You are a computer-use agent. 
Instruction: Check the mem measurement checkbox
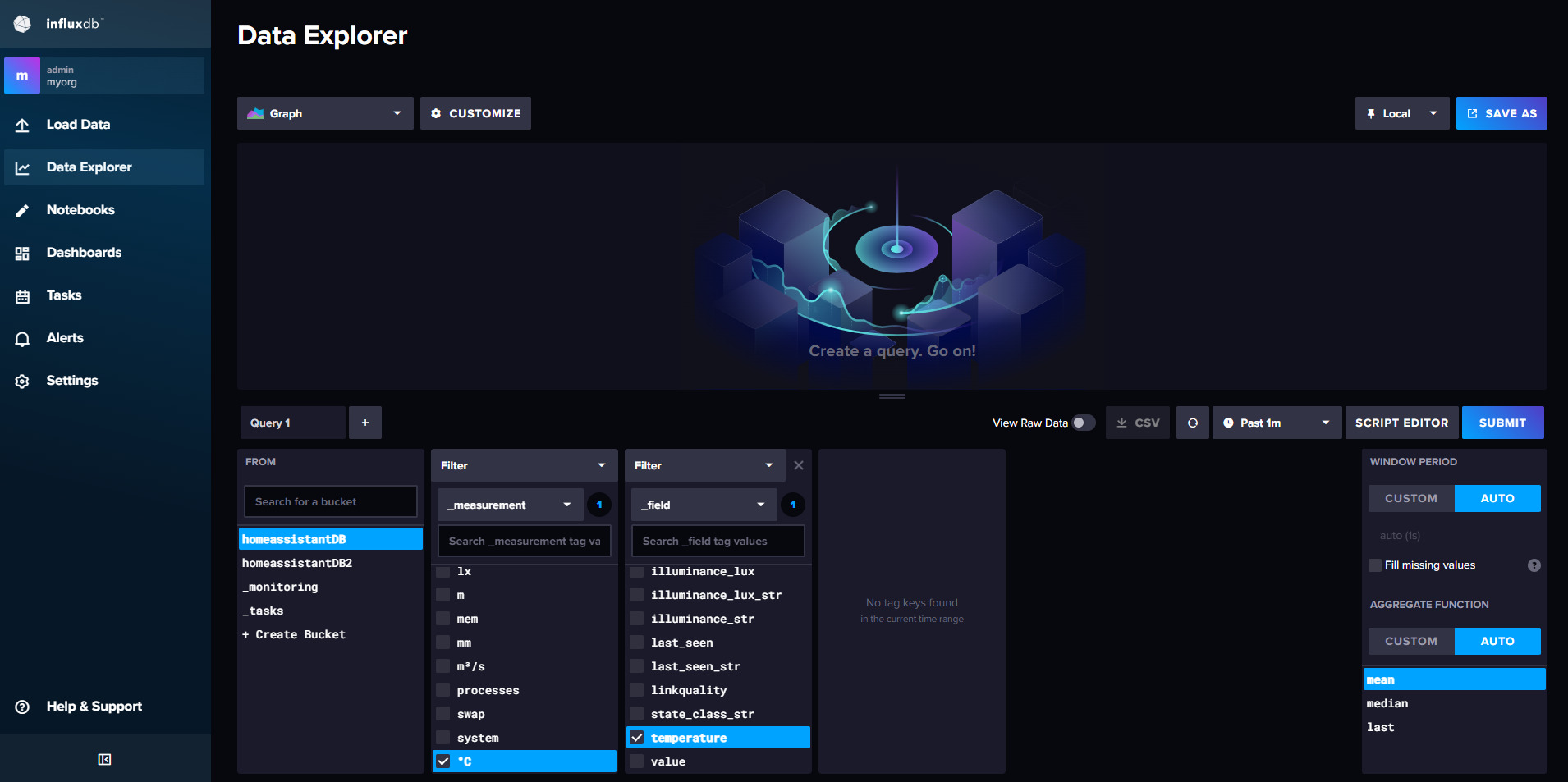(443, 619)
